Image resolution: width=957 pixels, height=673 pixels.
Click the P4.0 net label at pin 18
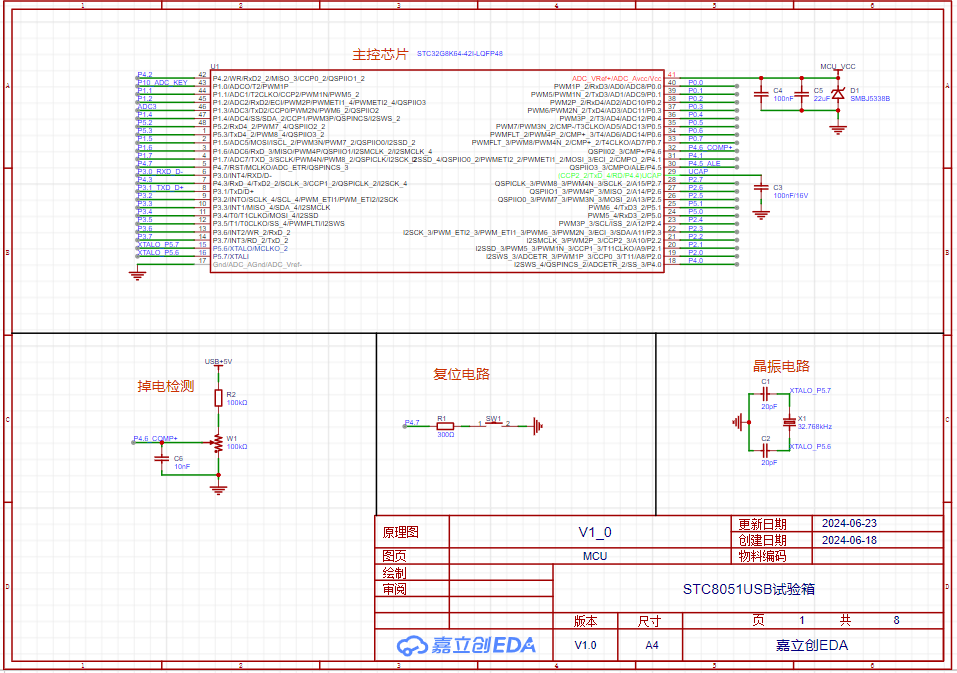pos(696,261)
